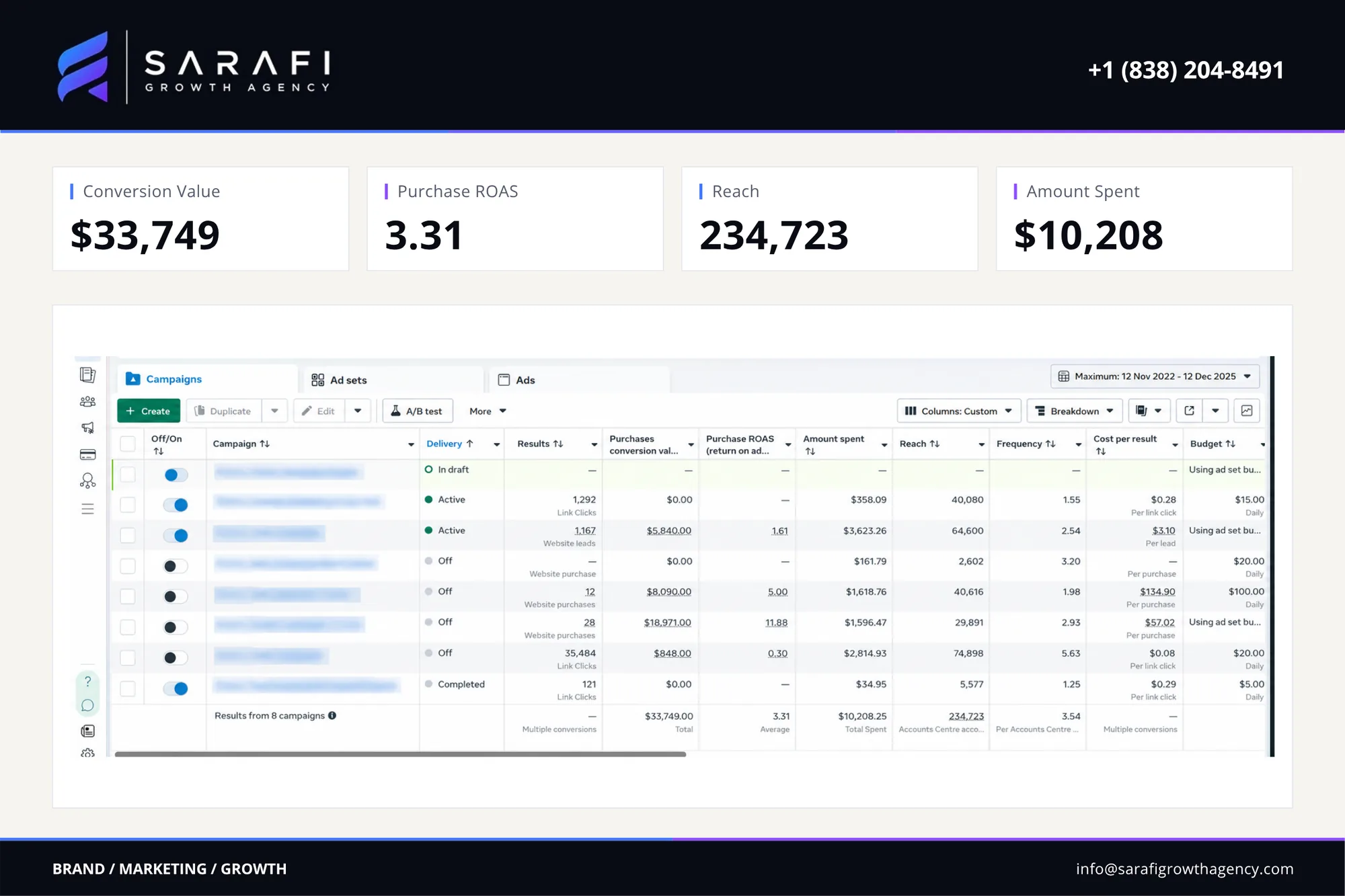1345x896 pixels.
Task: Toggle the Completed campaign switch
Action: (176, 688)
